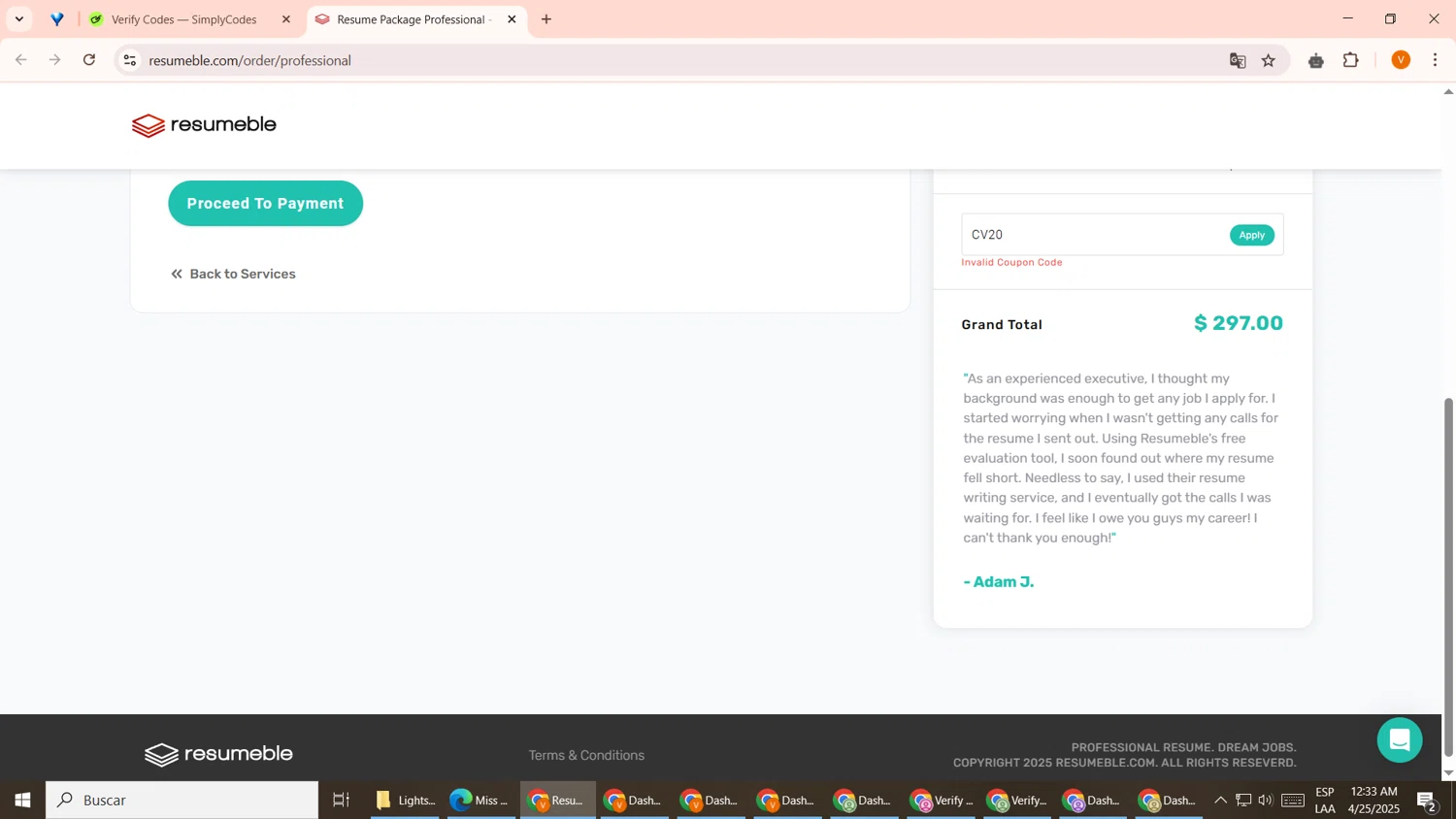1456x819 pixels.
Task: Click the Grand Total $297.00 amount
Action: 1239,323
